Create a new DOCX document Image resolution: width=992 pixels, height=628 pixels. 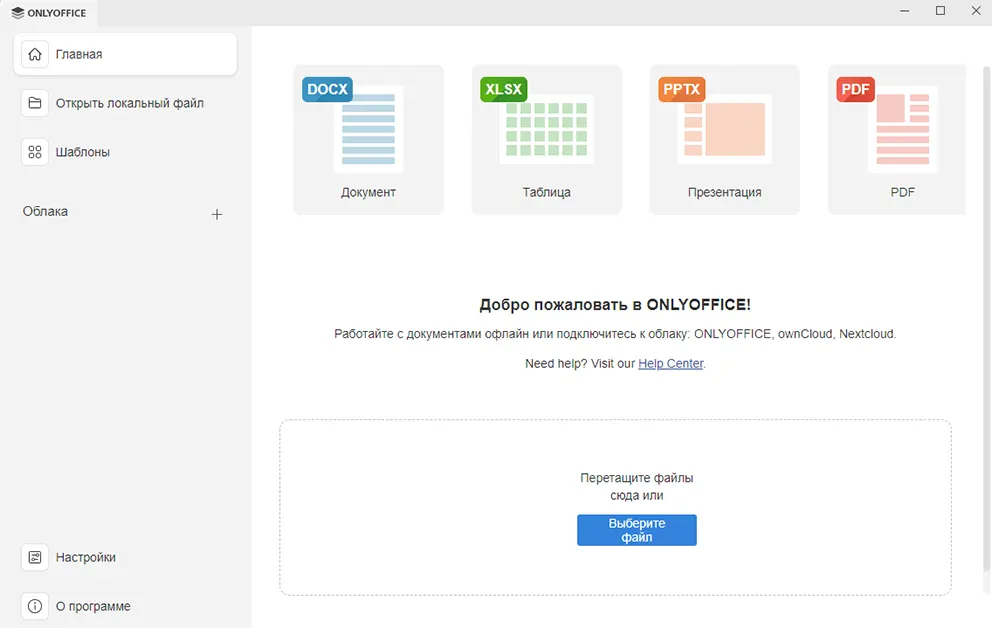[368, 139]
